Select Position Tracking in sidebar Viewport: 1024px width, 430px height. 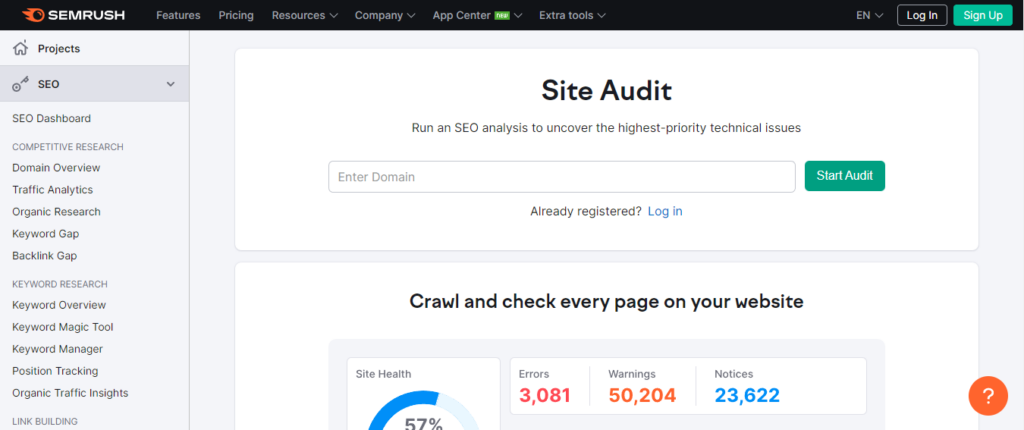(x=55, y=371)
